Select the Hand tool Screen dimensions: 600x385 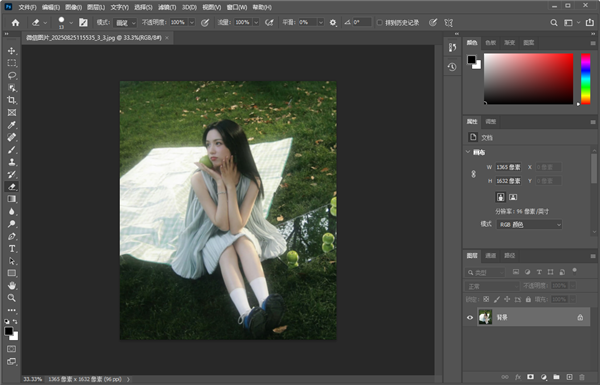pyautogui.click(x=12, y=285)
